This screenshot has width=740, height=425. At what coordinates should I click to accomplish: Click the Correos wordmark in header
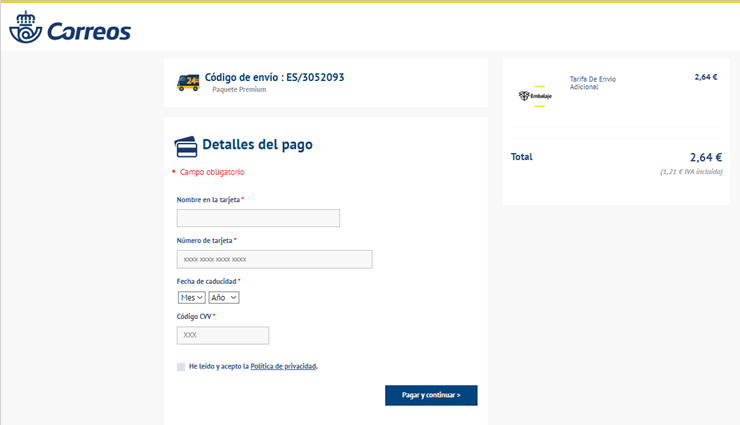88,32
